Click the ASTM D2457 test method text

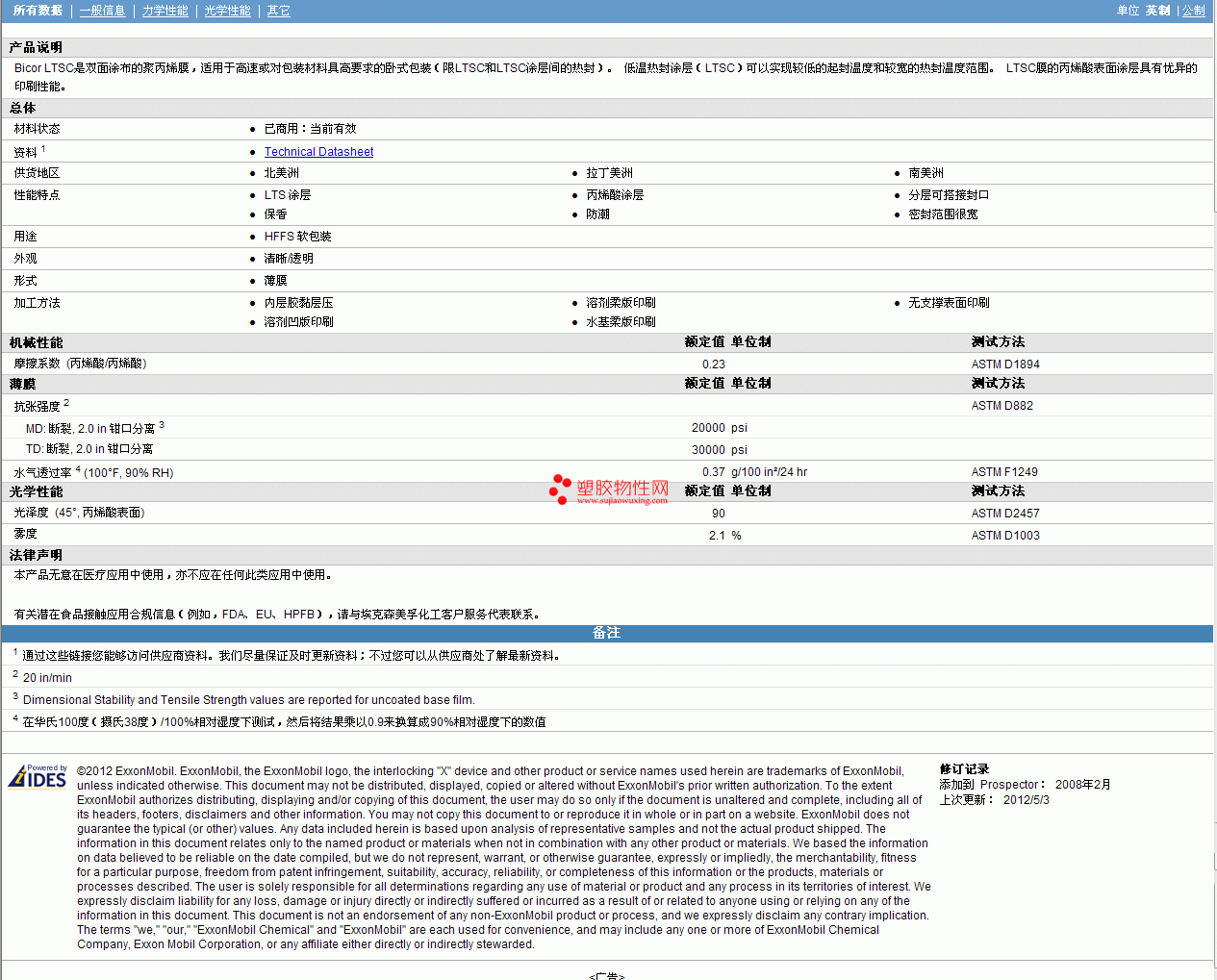(x=1005, y=514)
